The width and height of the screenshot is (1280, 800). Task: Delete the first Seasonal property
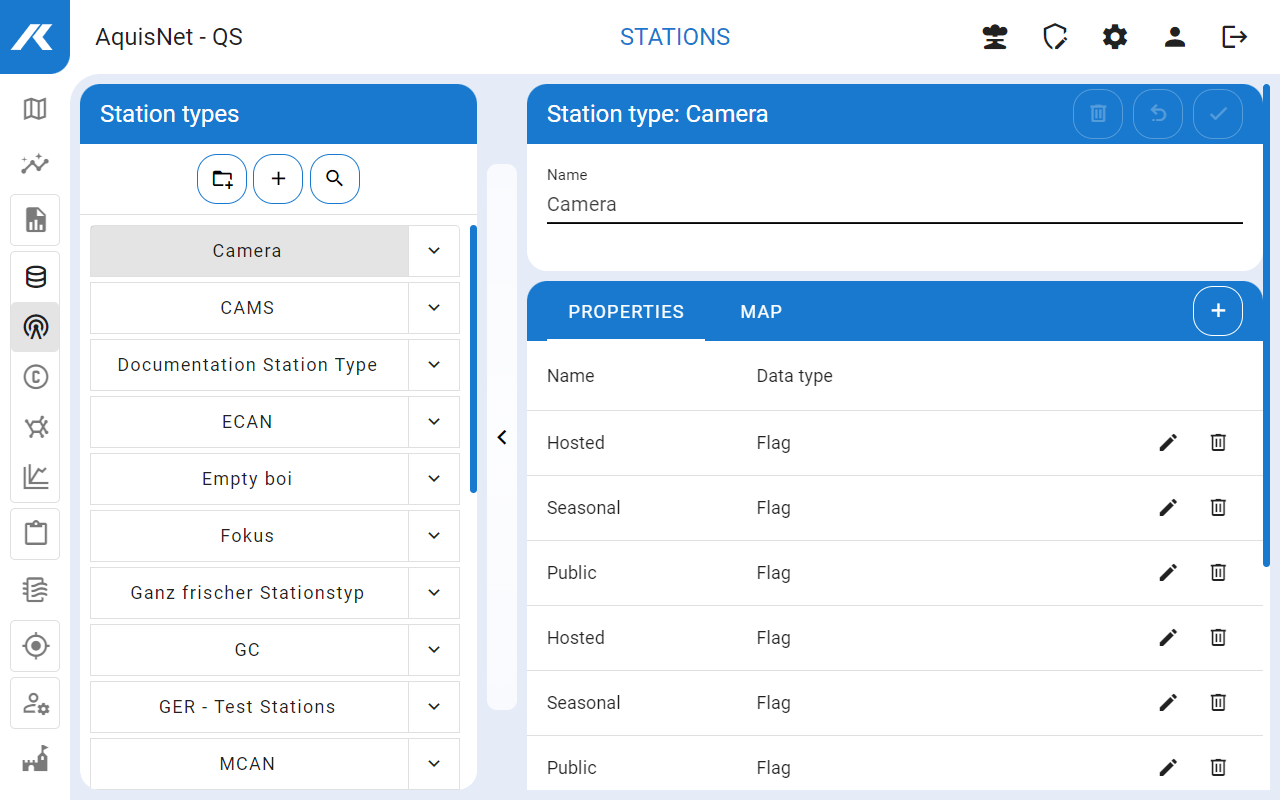(1218, 508)
